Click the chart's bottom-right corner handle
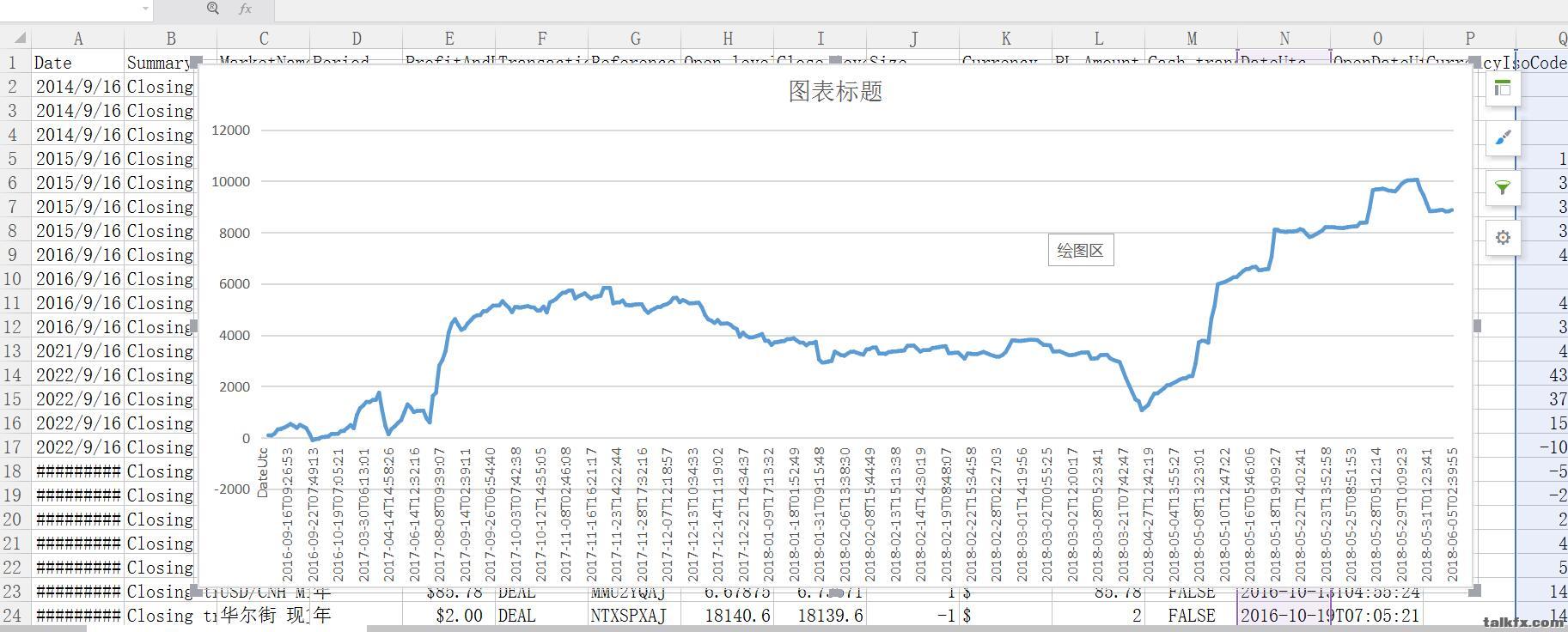The width and height of the screenshot is (1568, 632). click(x=1476, y=590)
